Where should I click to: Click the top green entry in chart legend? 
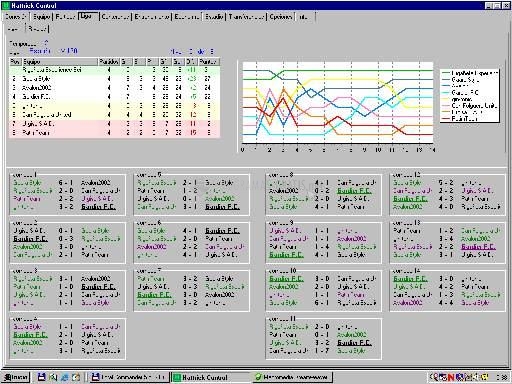point(469,73)
